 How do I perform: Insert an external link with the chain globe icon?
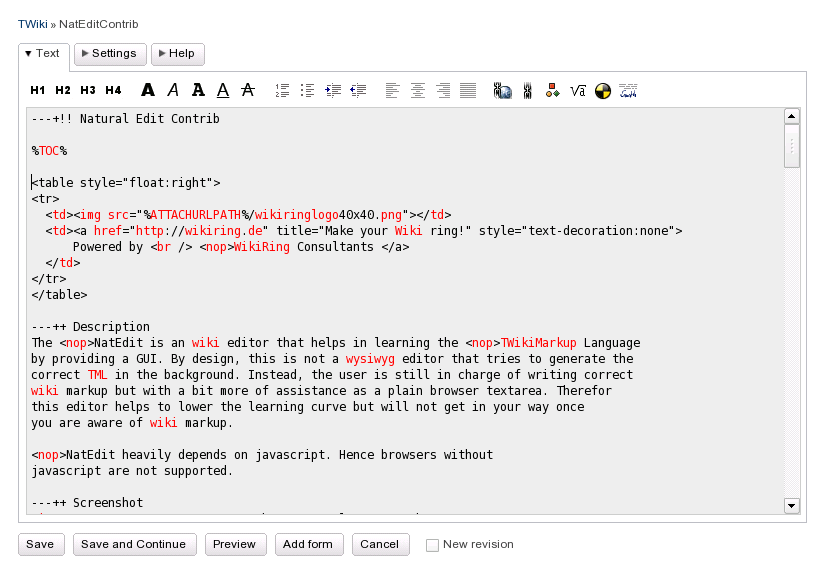[x=502, y=90]
